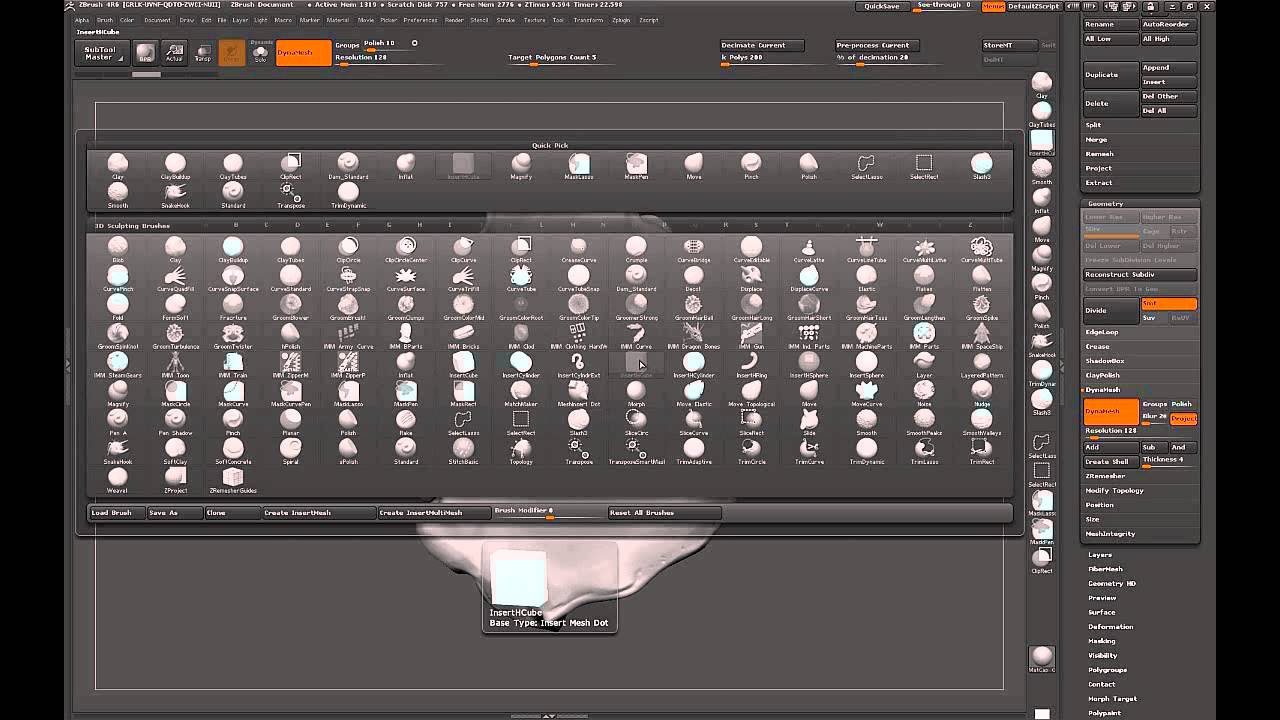Viewport: 1280px width, 720px height.
Task: Choose the Layer brush
Action: (x=924, y=365)
